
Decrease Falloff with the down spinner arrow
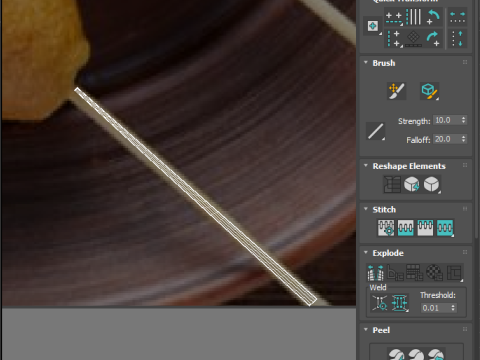coord(463,142)
